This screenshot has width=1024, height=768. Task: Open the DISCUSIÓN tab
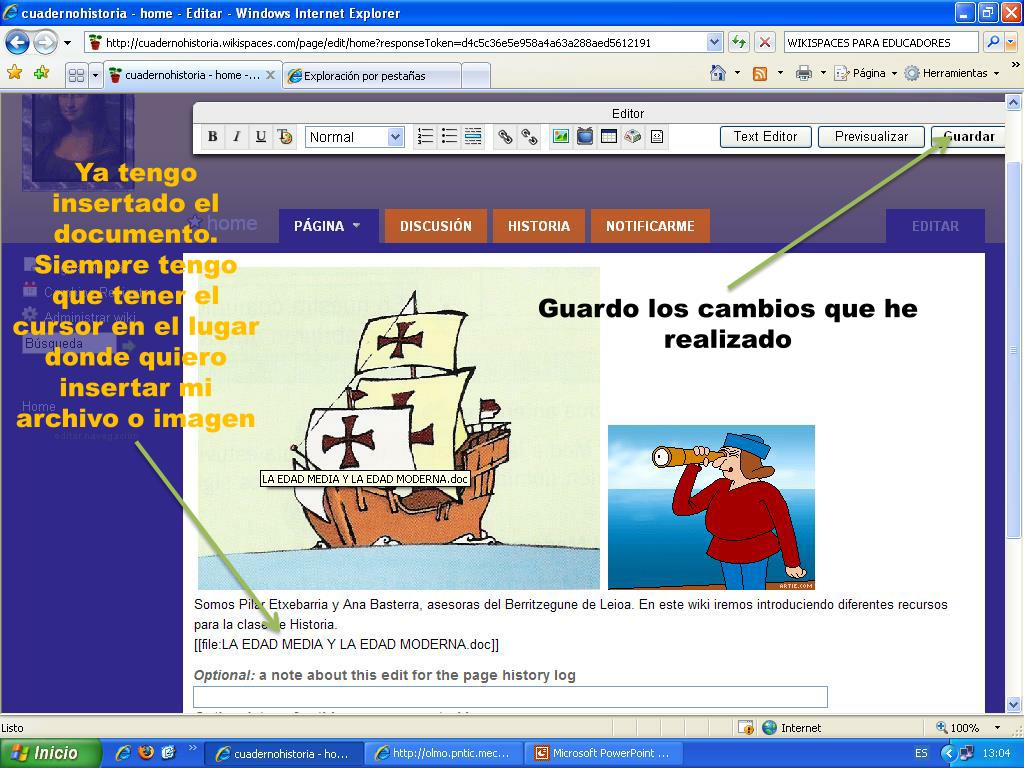click(436, 226)
